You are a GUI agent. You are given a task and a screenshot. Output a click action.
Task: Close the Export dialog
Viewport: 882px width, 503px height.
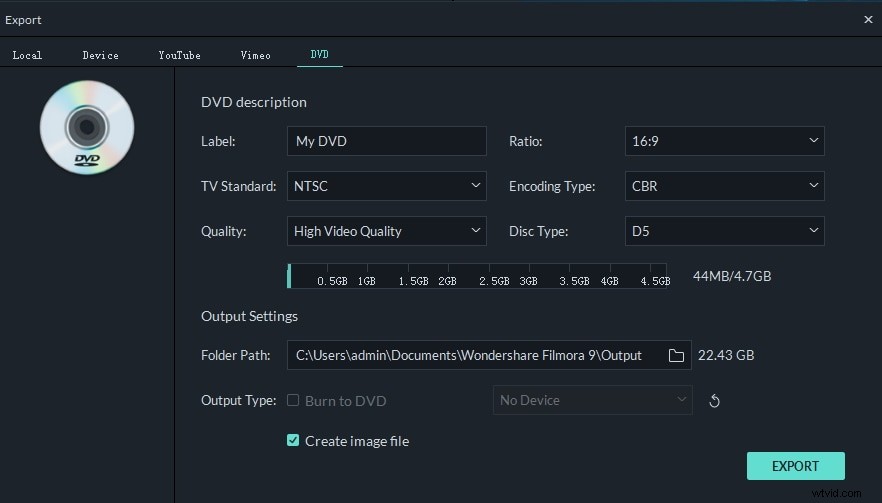pos(868,20)
